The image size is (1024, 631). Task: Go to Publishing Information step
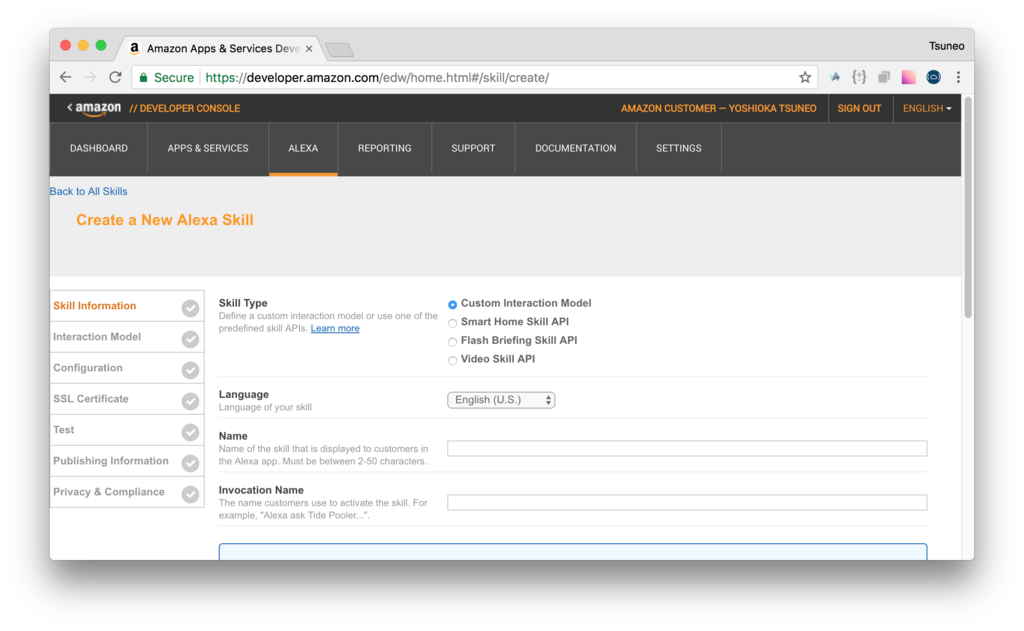point(127,461)
